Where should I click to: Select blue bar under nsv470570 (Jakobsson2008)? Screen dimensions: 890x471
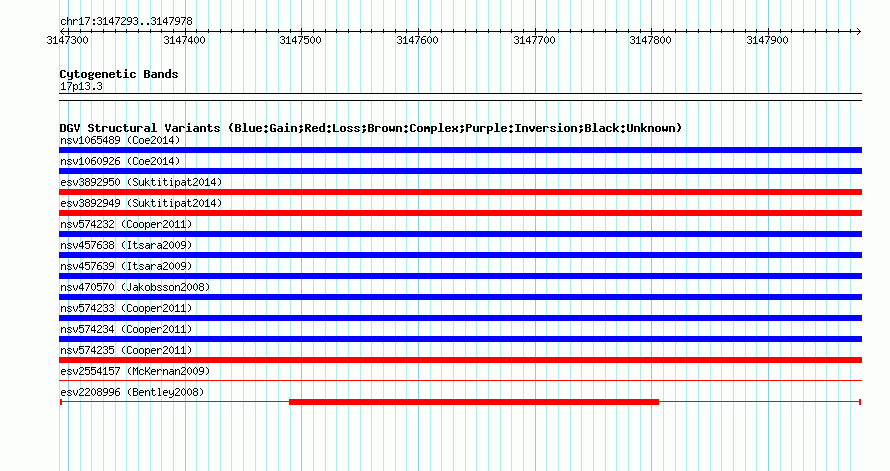pyautogui.click(x=460, y=297)
